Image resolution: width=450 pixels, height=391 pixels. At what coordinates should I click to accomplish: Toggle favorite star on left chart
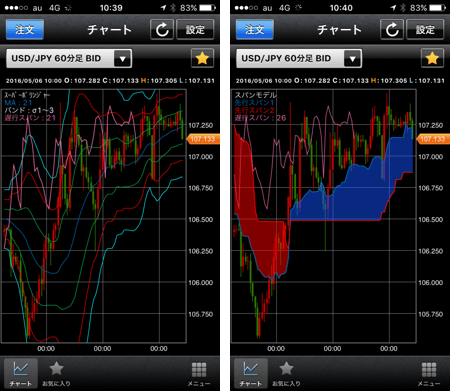tap(202, 58)
